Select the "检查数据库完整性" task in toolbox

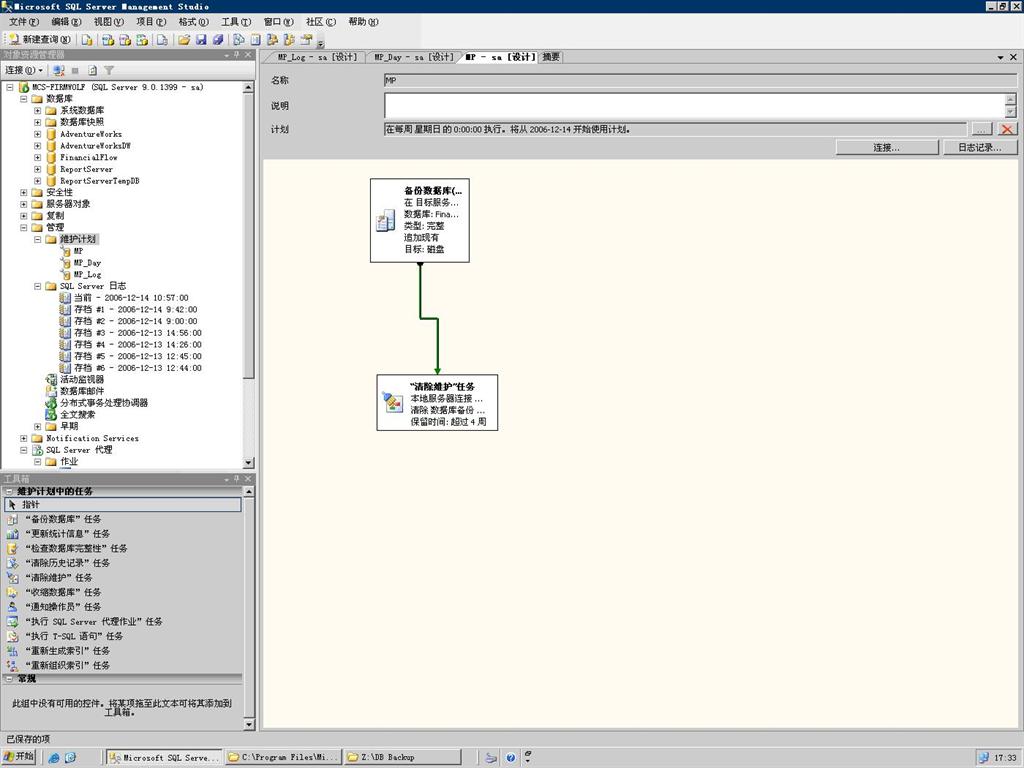coord(76,549)
